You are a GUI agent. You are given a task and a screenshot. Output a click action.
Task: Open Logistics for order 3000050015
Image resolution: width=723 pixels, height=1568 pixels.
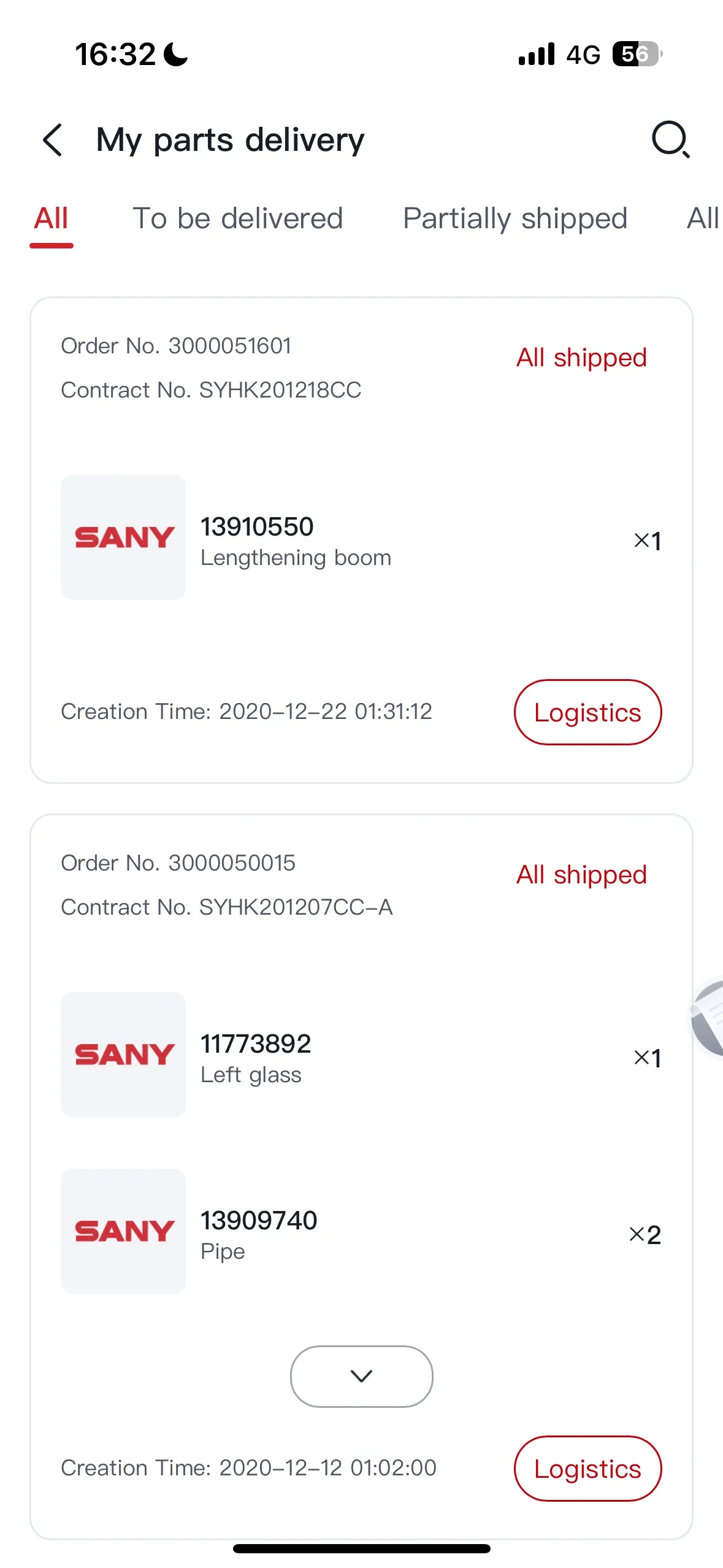point(587,1469)
